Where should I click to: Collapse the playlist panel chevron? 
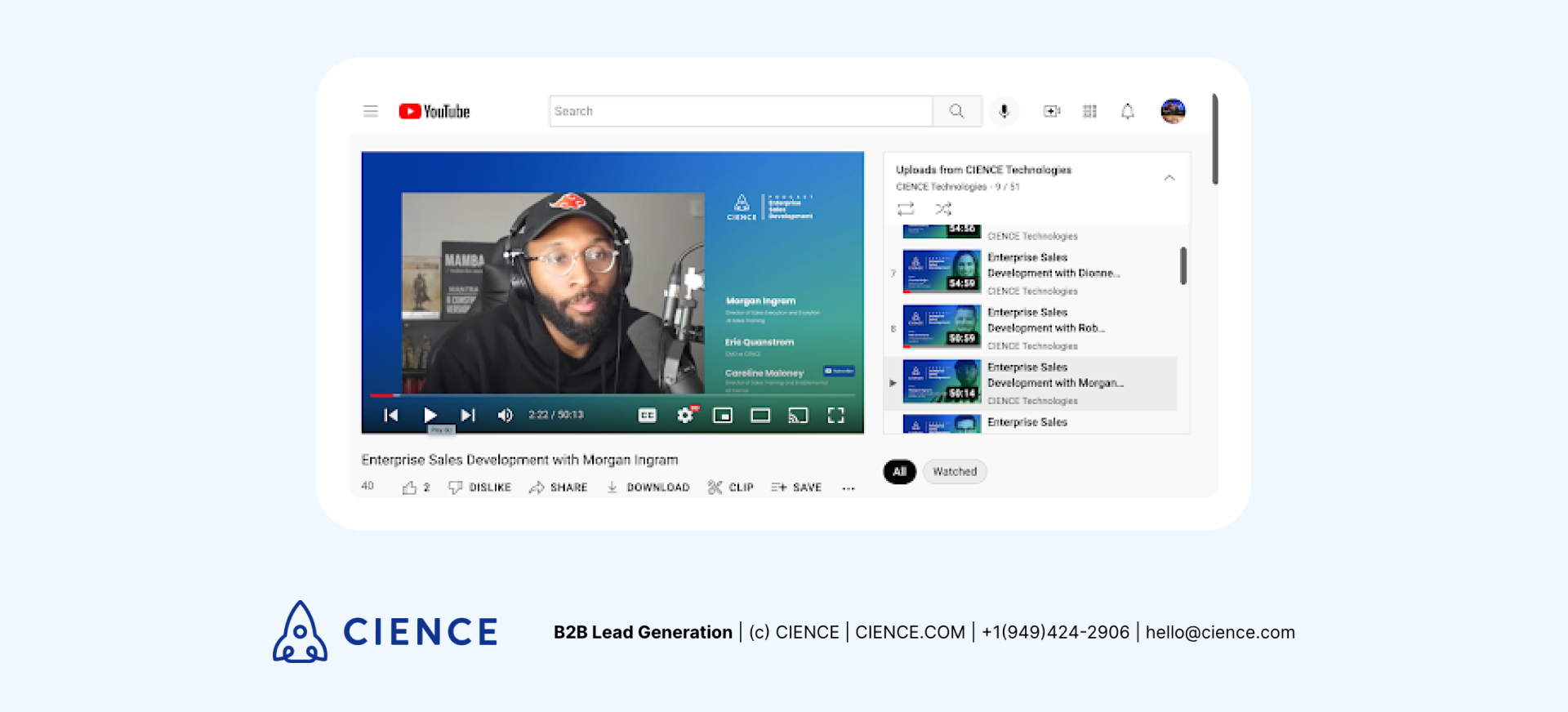coord(1169,177)
